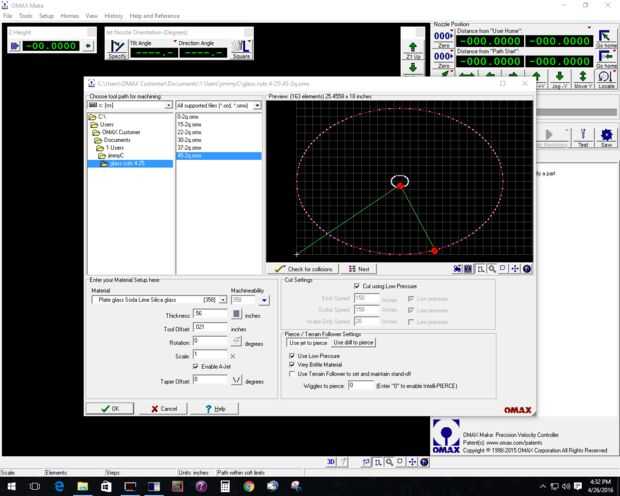
Task: Click the Tool Offset input field
Action: click(211, 326)
